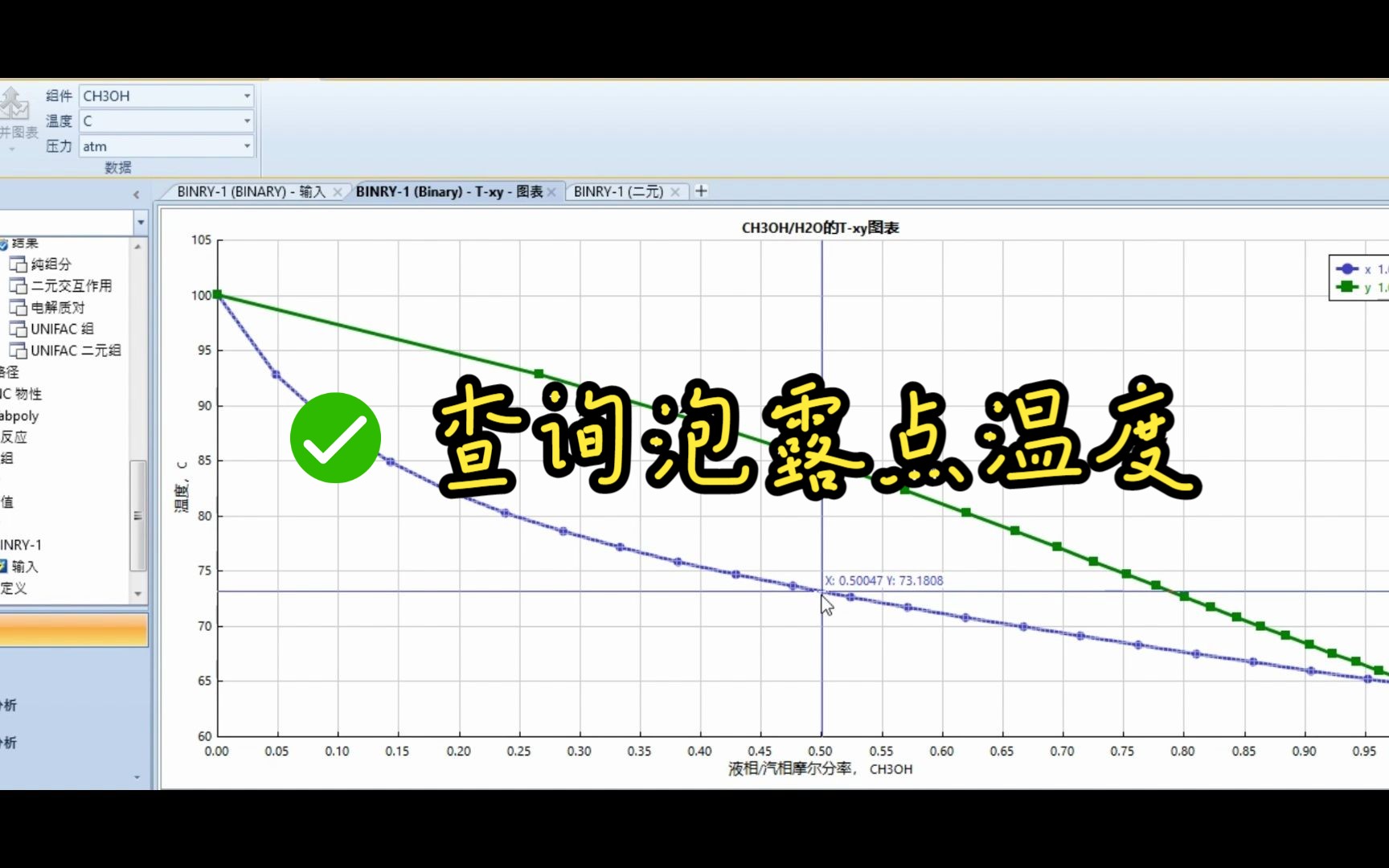
Task: Open the navigation pane filter dropdown arrow
Action: [141, 222]
